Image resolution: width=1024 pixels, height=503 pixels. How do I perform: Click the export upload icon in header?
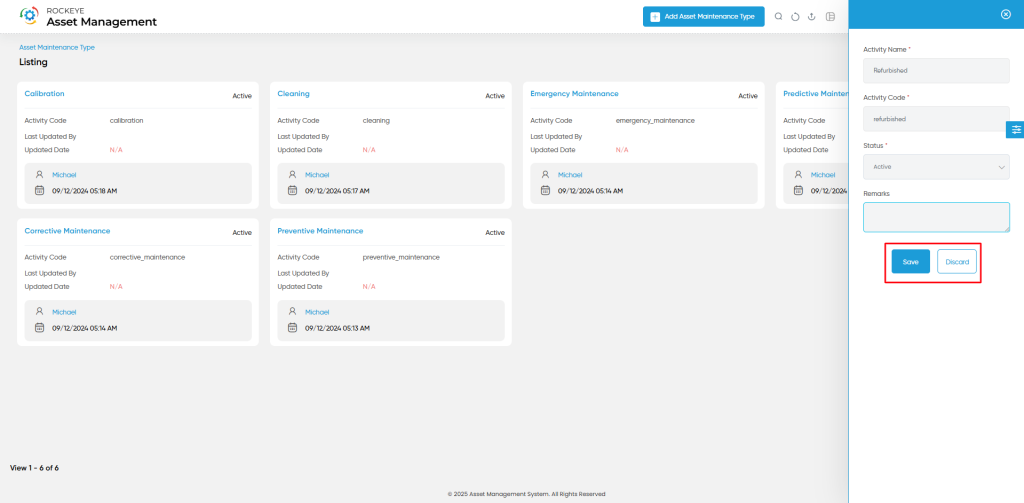812,17
